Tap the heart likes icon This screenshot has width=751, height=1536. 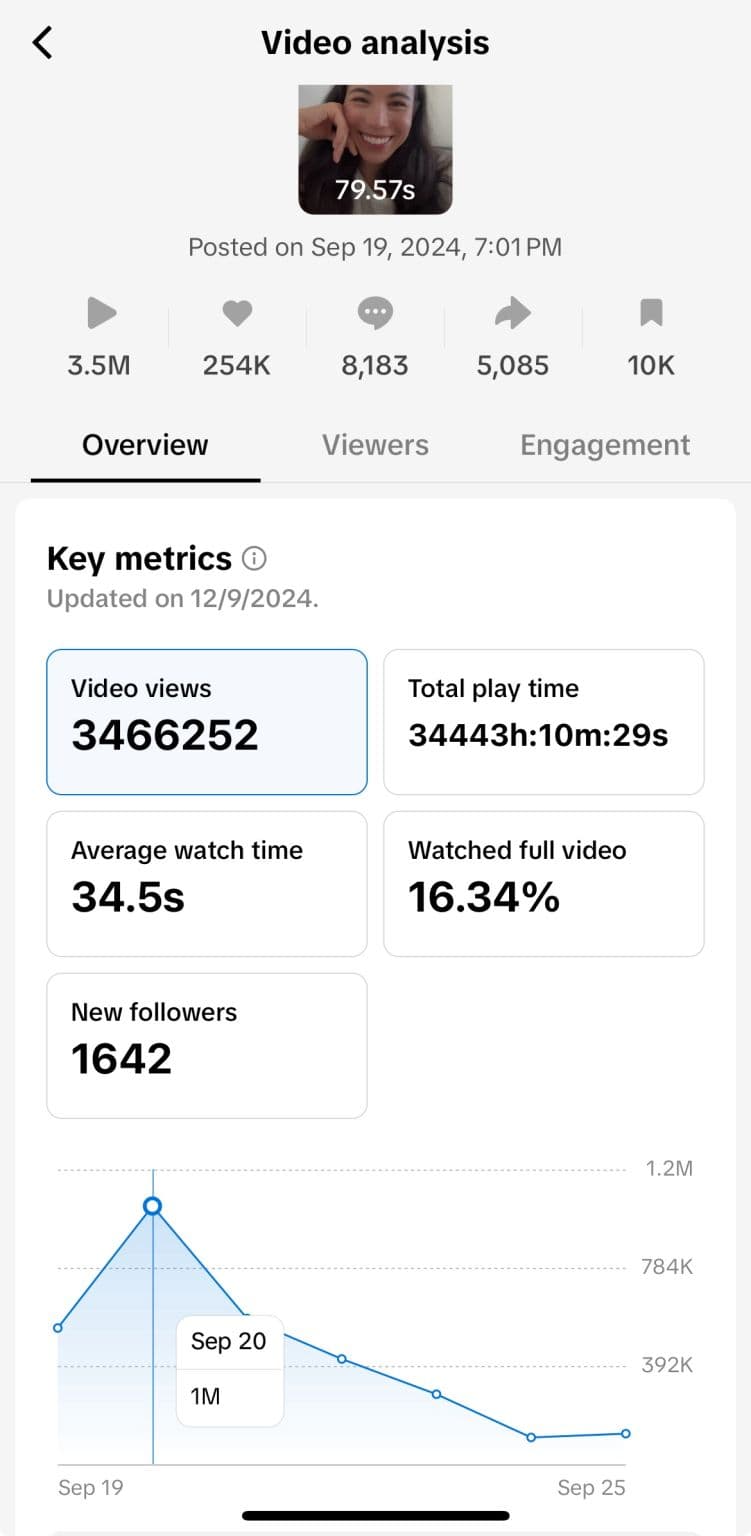pos(237,314)
